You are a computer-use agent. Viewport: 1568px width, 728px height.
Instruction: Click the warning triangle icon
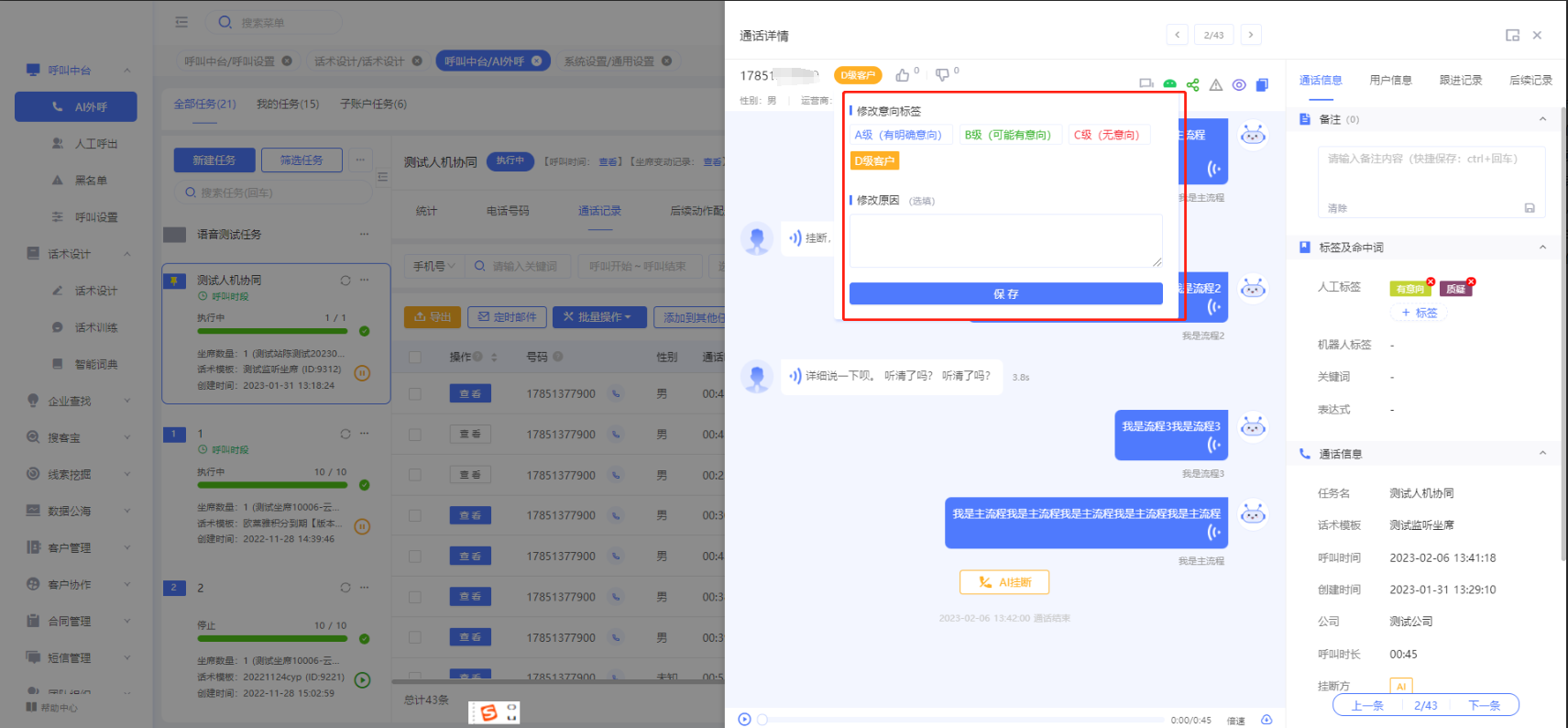tap(1216, 84)
